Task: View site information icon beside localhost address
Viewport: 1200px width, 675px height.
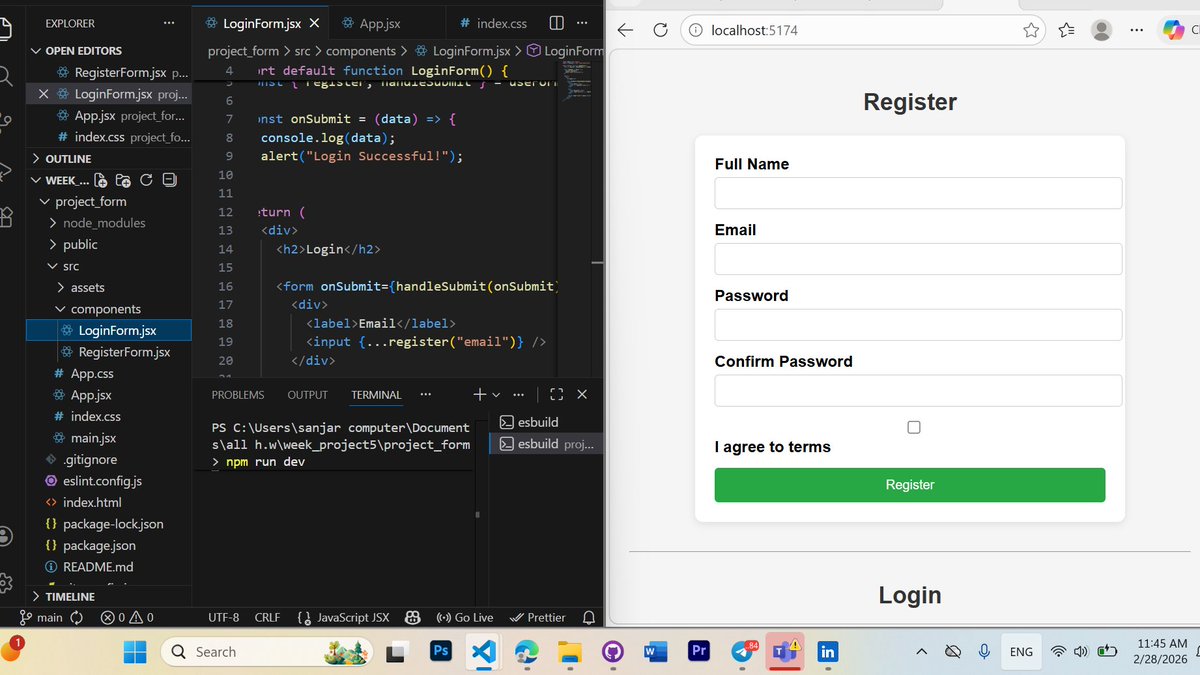Action: coord(696,30)
